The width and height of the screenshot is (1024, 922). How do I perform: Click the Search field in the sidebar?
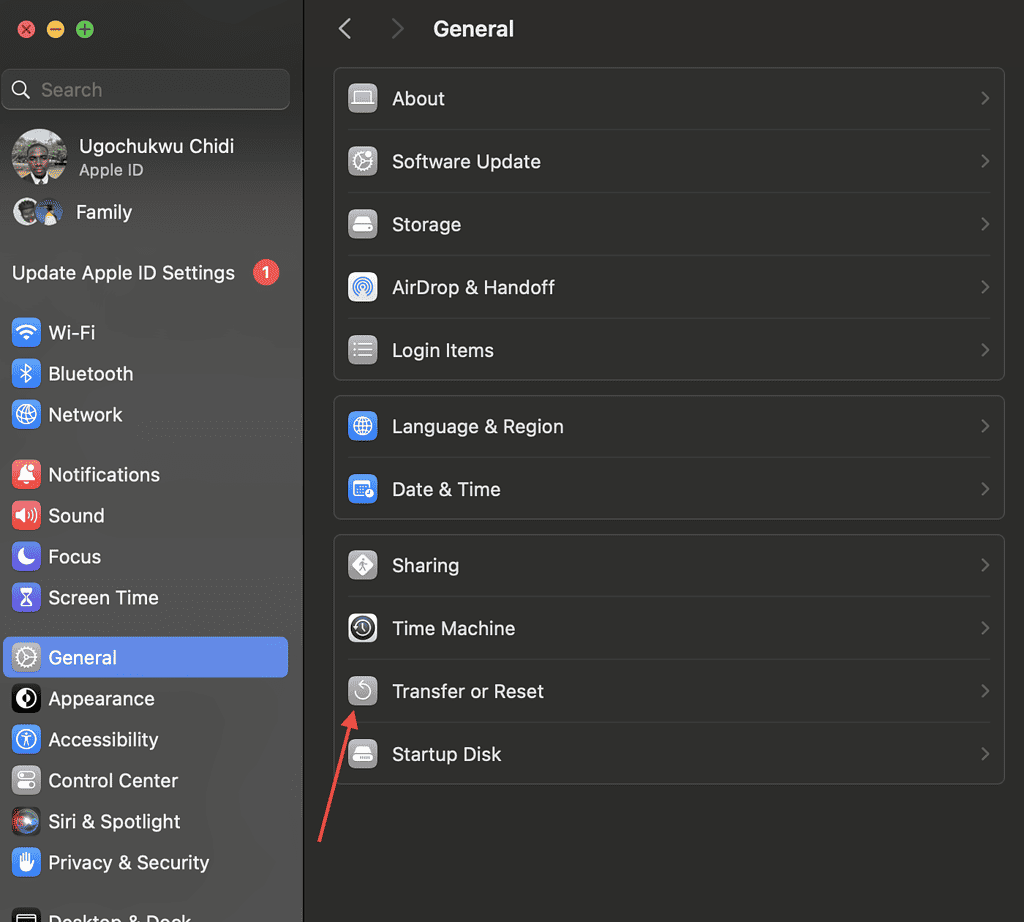[x=146, y=90]
